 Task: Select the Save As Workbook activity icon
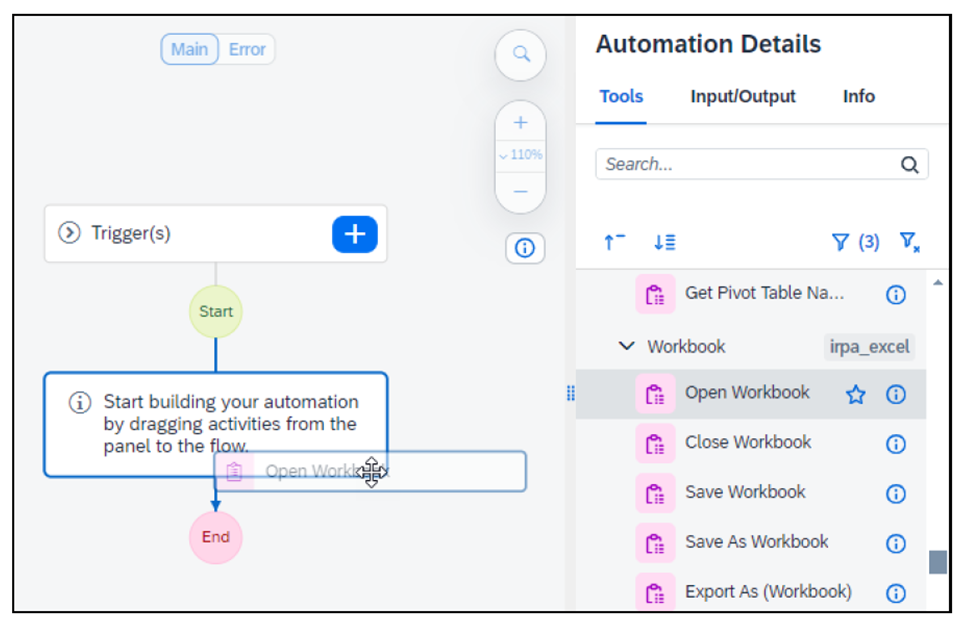(655, 543)
